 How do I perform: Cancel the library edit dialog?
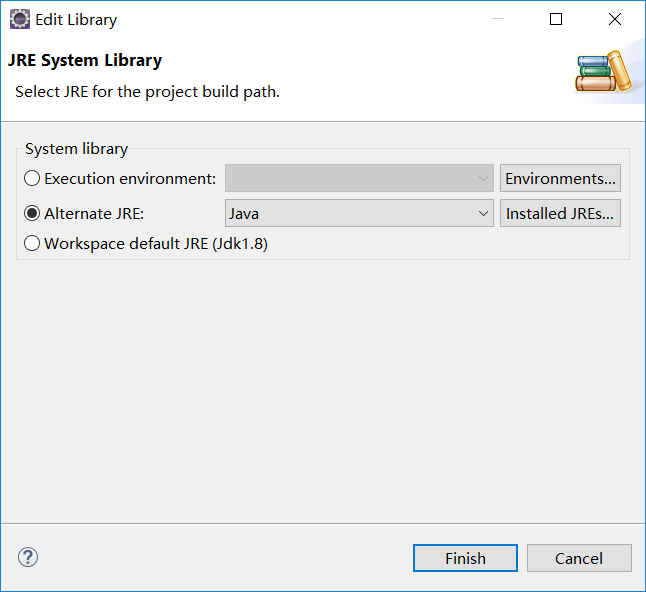point(579,558)
